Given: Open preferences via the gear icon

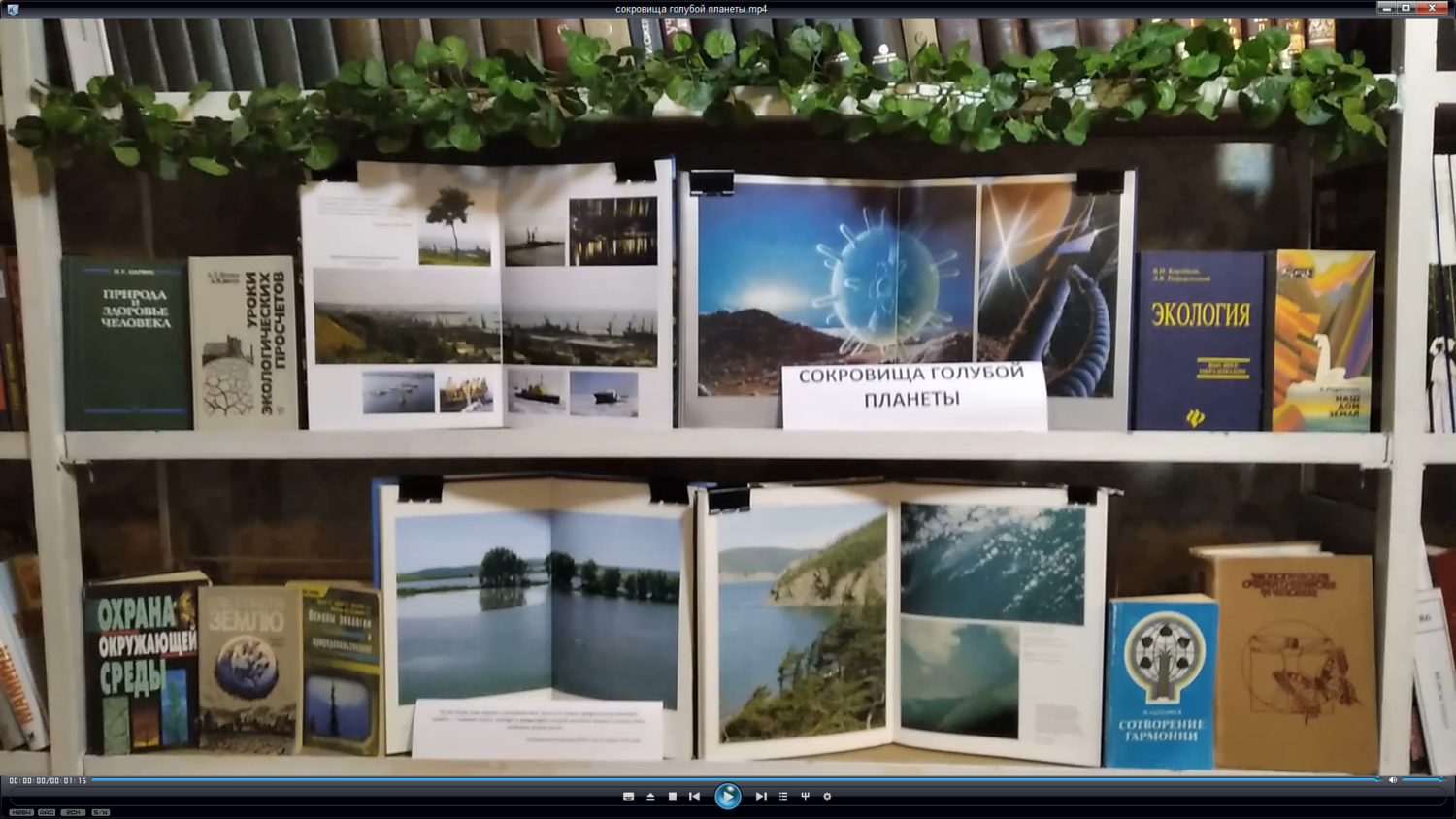Looking at the screenshot, I should (x=827, y=796).
